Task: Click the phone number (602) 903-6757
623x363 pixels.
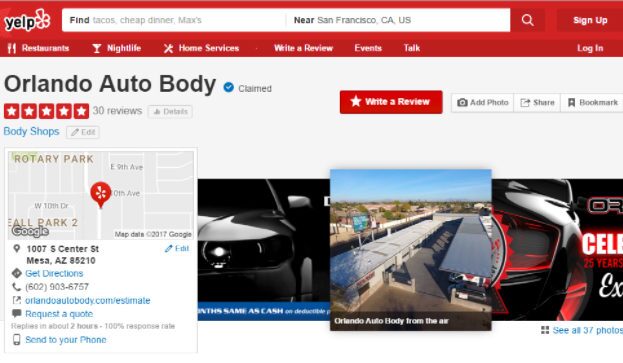Action: click(57, 287)
